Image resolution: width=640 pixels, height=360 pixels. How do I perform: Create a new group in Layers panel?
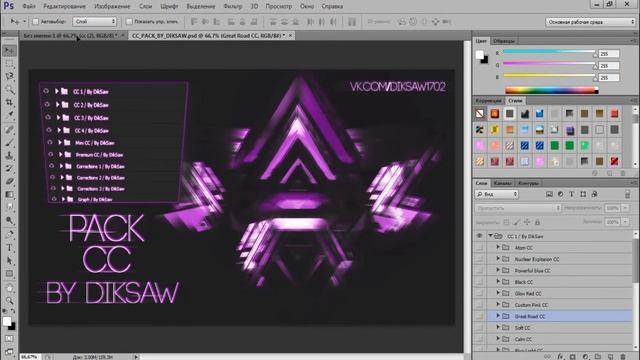click(598, 356)
